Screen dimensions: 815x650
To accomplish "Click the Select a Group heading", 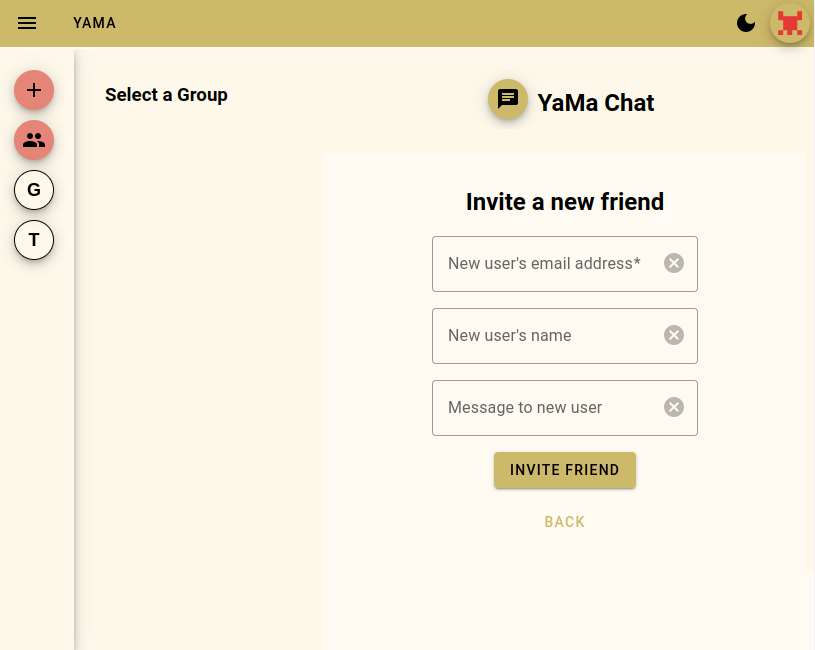I will pyautogui.click(x=166, y=95).
